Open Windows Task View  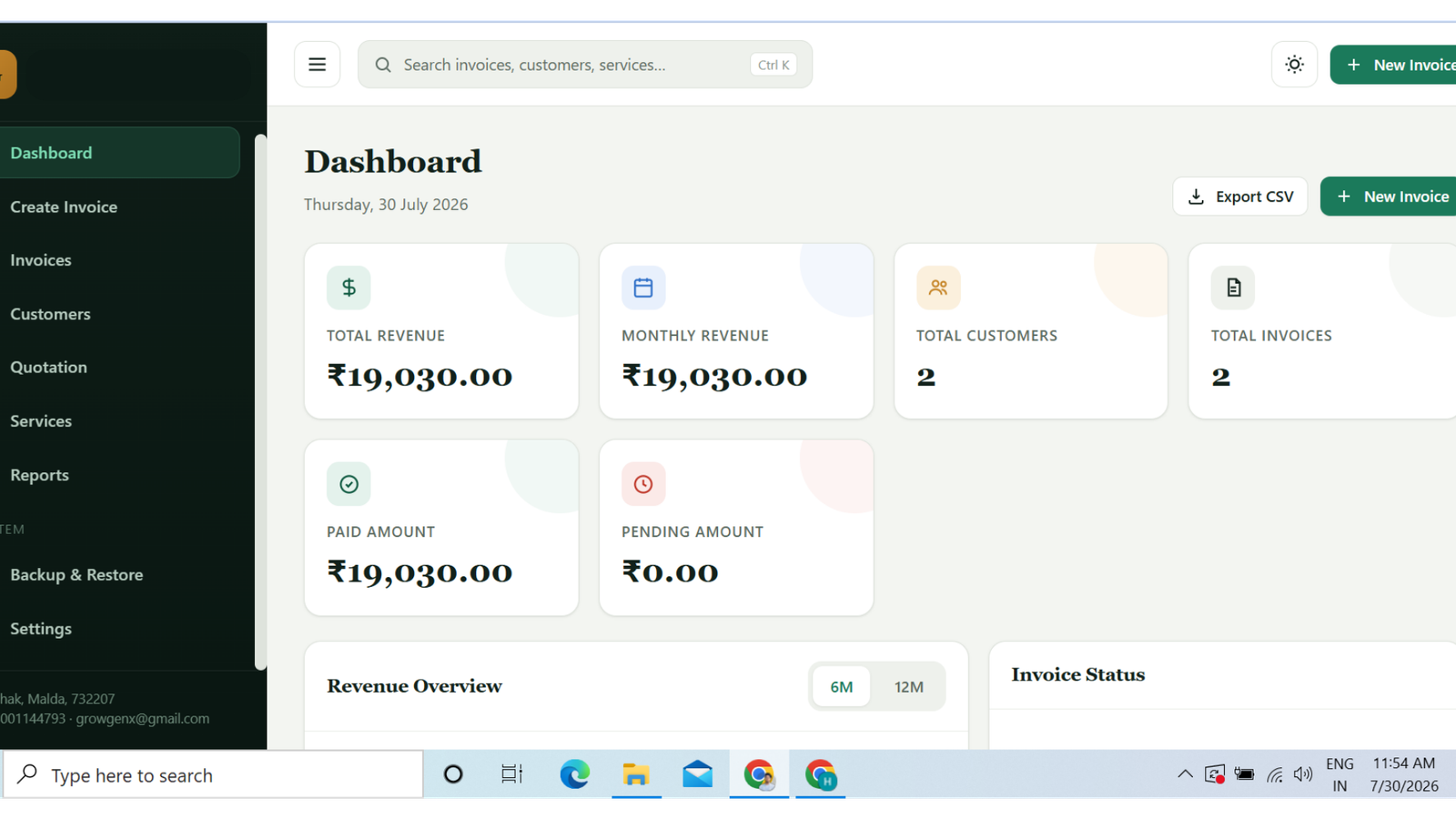[x=512, y=774]
